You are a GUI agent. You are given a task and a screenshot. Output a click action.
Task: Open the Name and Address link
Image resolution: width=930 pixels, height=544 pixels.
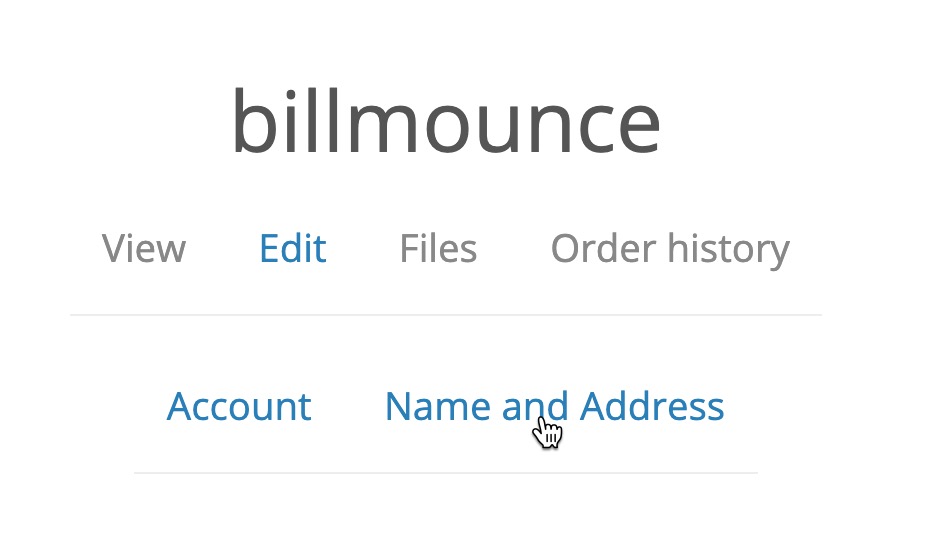554,406
